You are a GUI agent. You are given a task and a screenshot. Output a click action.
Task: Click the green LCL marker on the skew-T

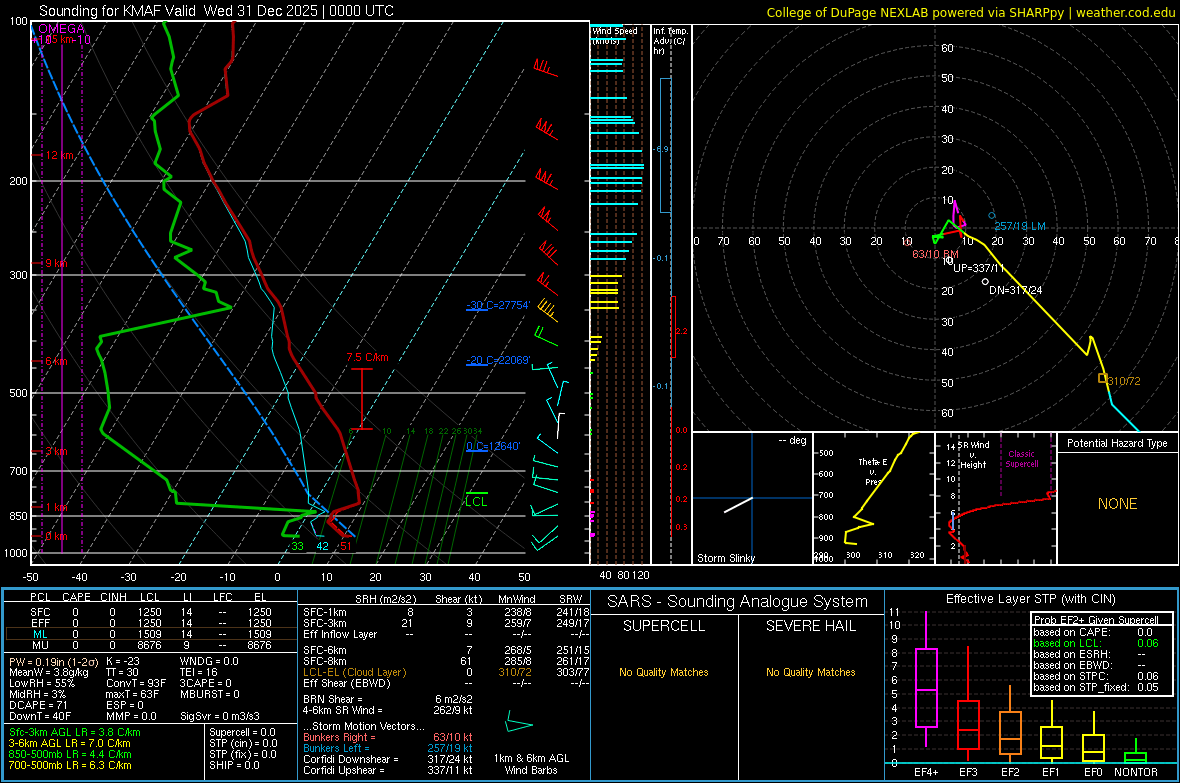tap(476, 499)
